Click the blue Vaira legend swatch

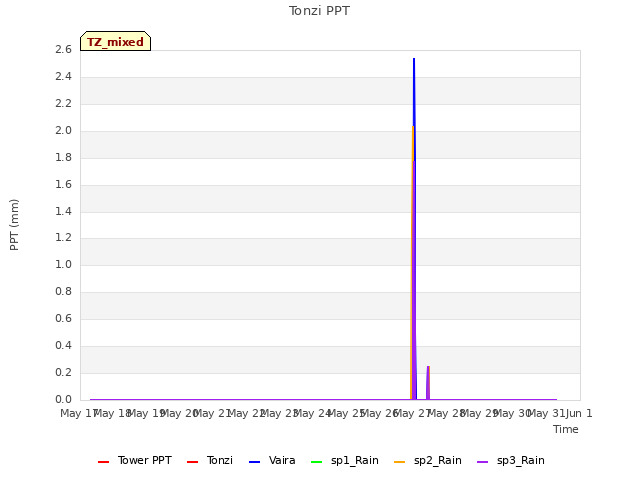pos(254,462)
